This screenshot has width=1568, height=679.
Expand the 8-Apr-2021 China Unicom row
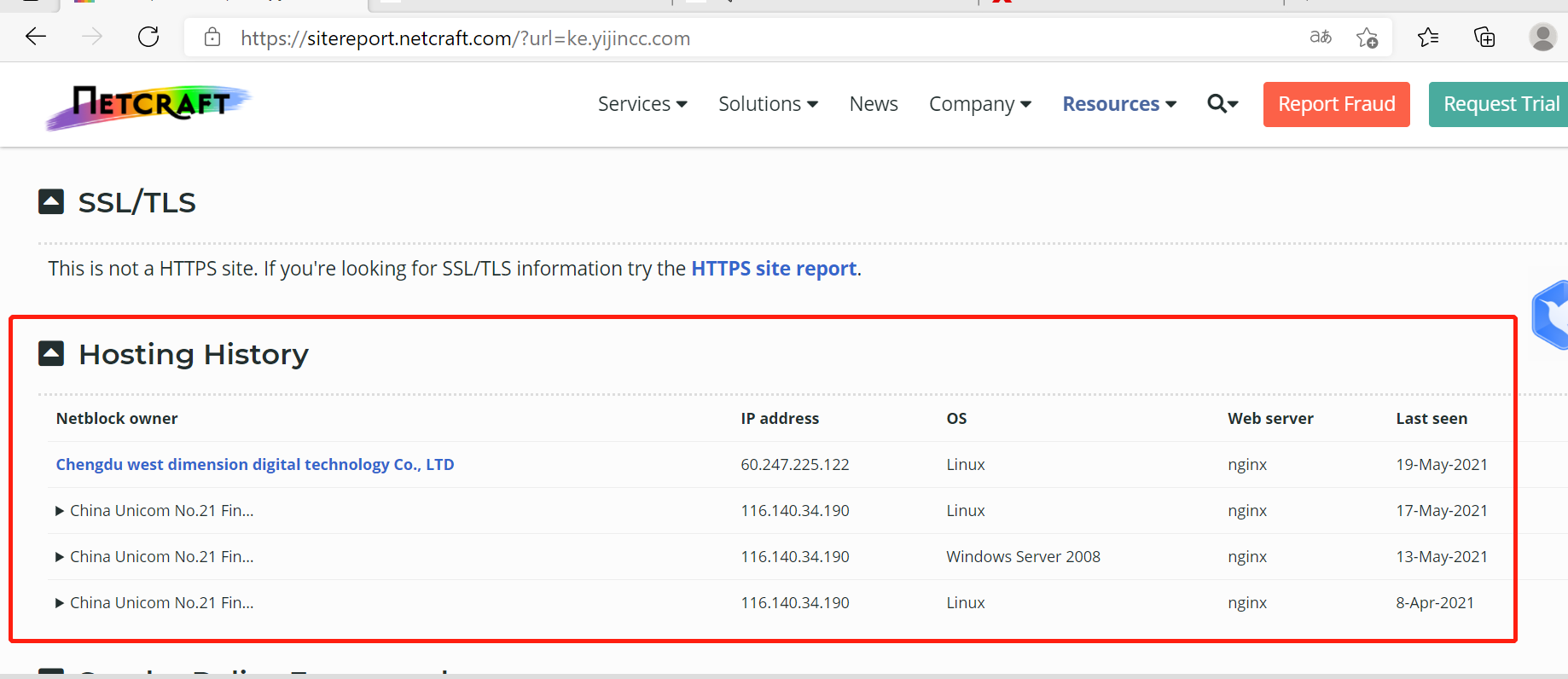(x=60, y=603)
